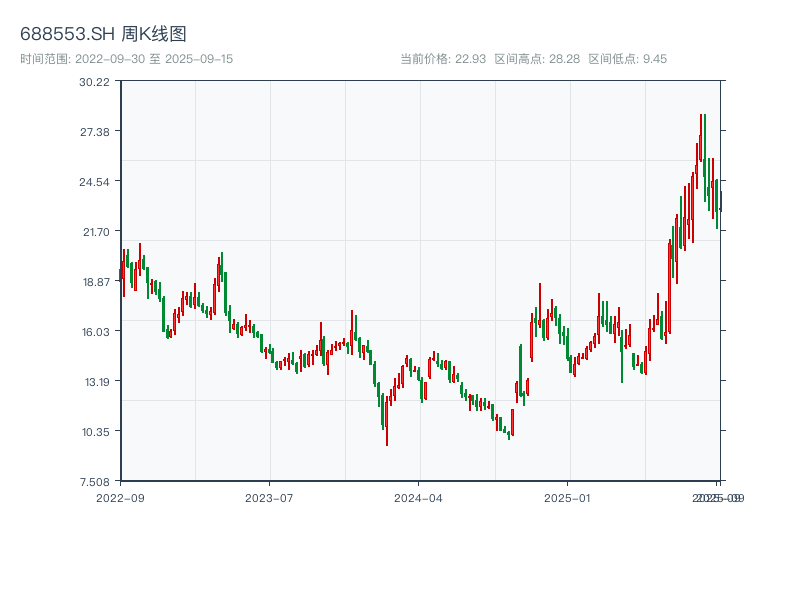Click the x-axis label 2024-04
This screenshot has width=800, height=600.
[x=418, y=498]
